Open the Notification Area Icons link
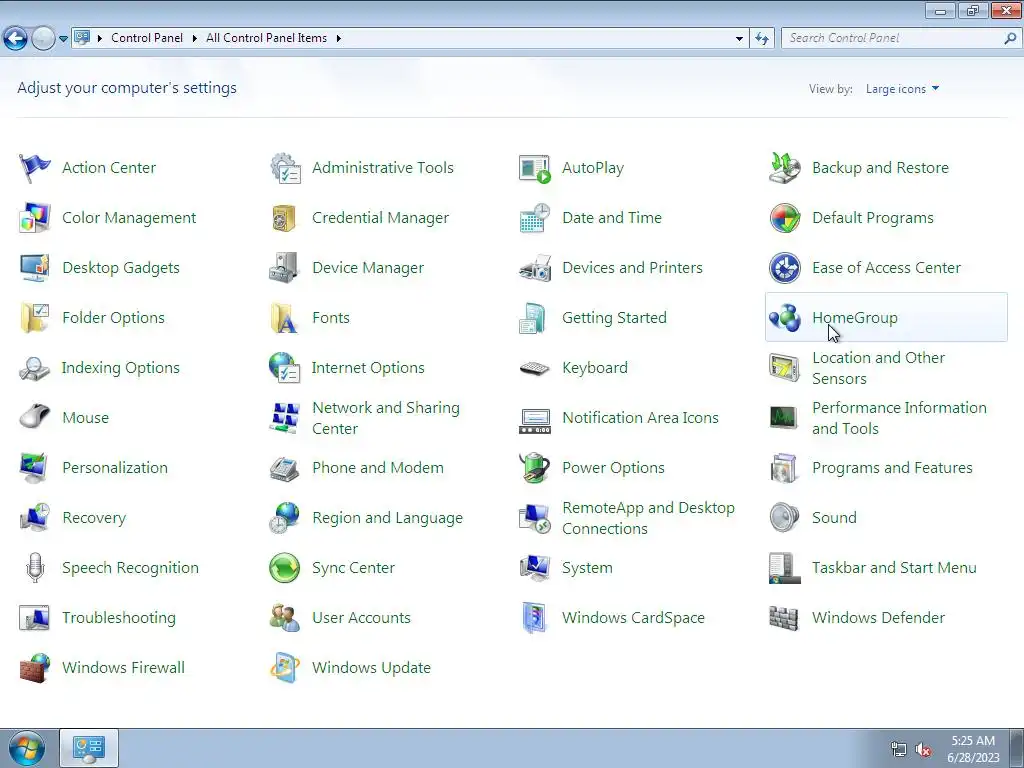Image resolution: width=1024 pixels, height=768 pixels. (640, 418)
